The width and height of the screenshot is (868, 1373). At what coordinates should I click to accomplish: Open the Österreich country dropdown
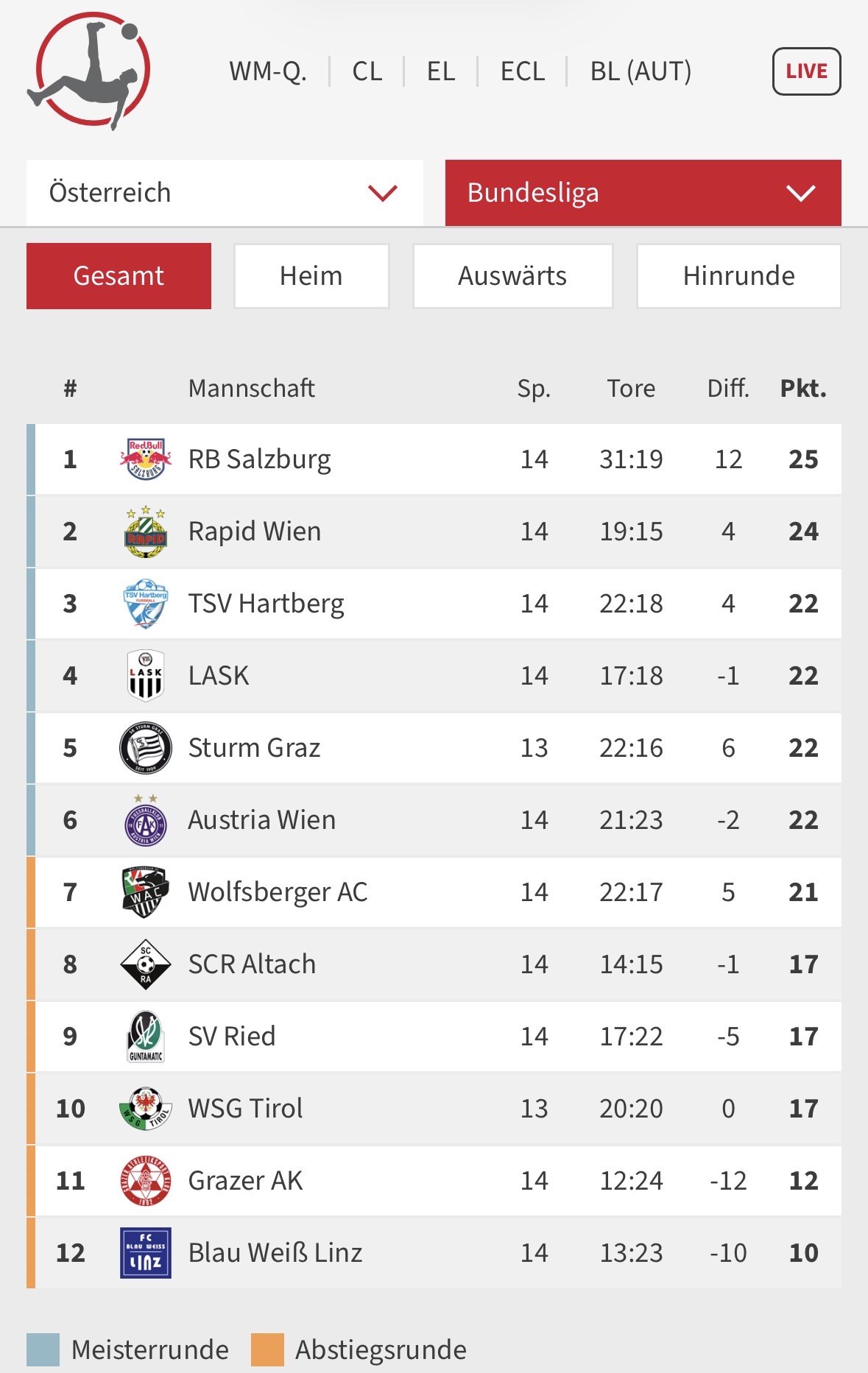click(225, 193)
